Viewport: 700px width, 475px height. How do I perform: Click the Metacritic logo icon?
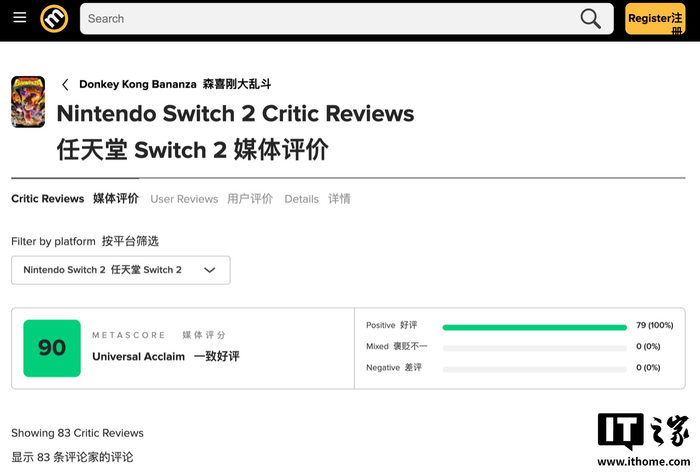[x=54, y=18]
